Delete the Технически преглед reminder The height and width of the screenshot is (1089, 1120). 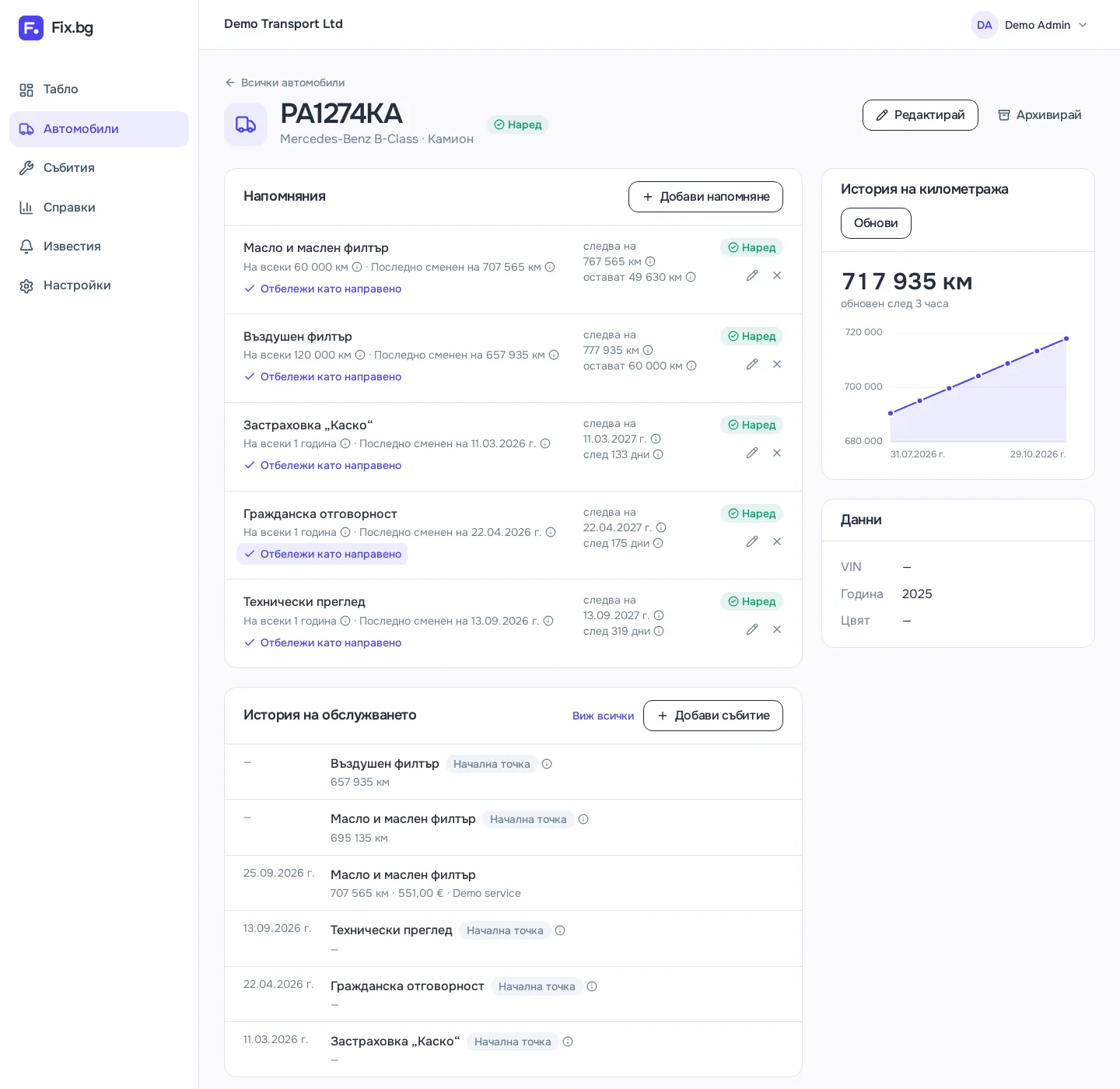pyautogui.click(x=777, y=629)
